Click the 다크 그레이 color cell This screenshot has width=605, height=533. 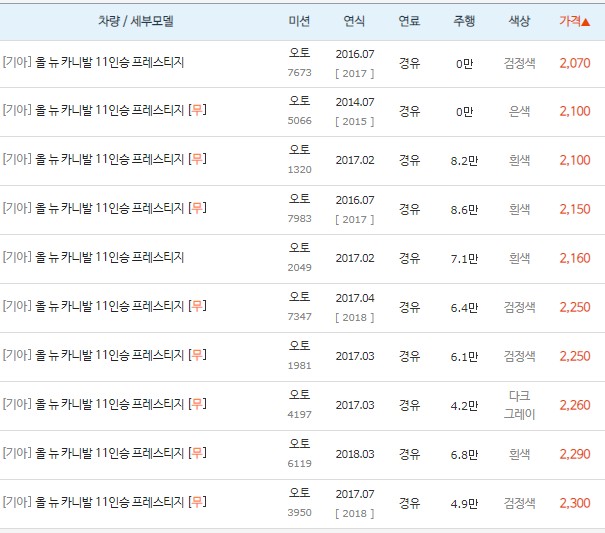[x=519, y=405]
